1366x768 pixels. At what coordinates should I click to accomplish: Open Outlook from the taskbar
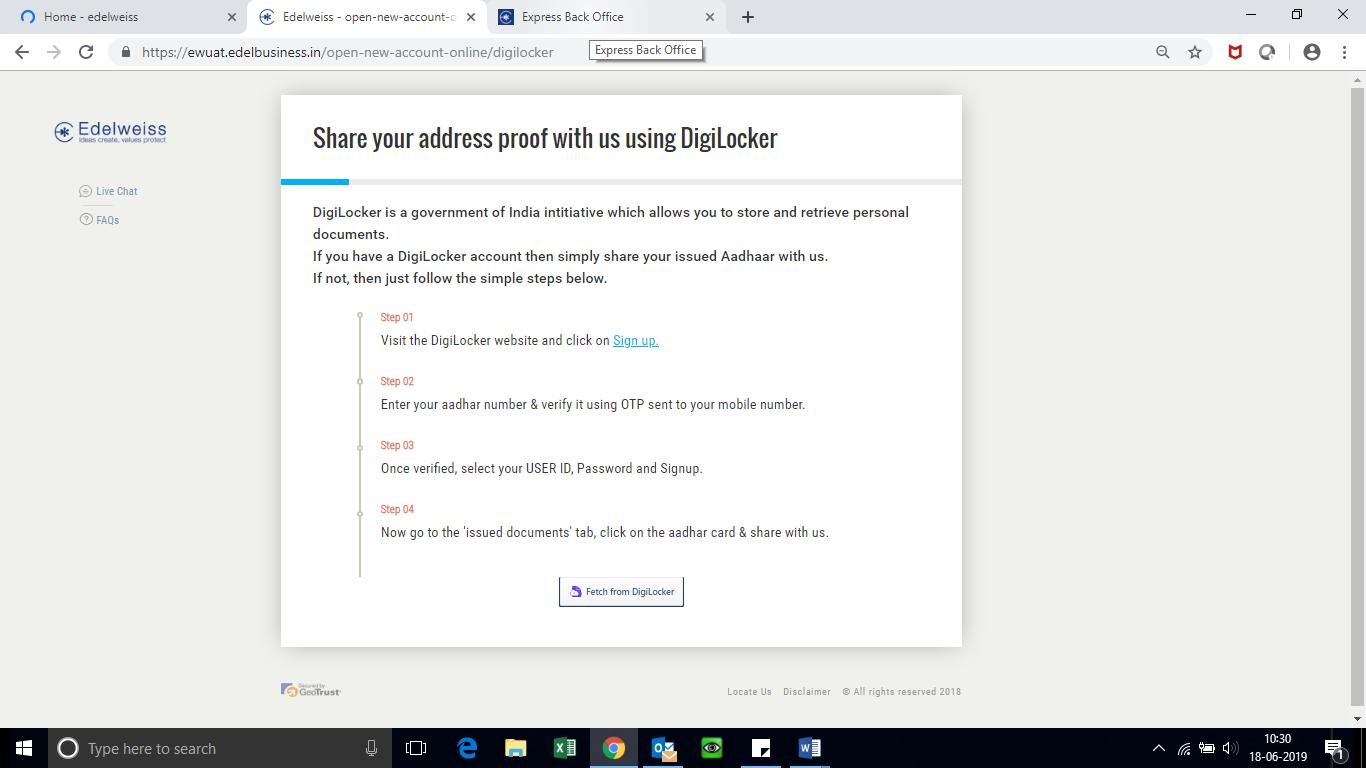663,748
